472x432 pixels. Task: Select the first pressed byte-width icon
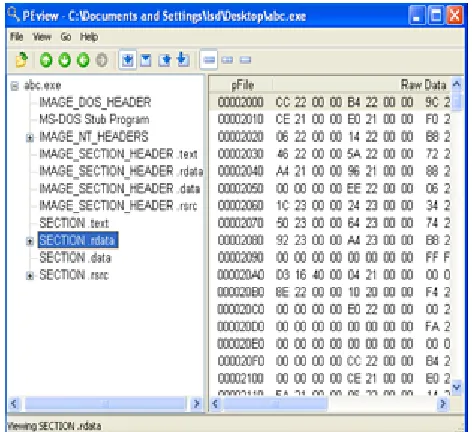pyautogui.click(x=209, y=60)
